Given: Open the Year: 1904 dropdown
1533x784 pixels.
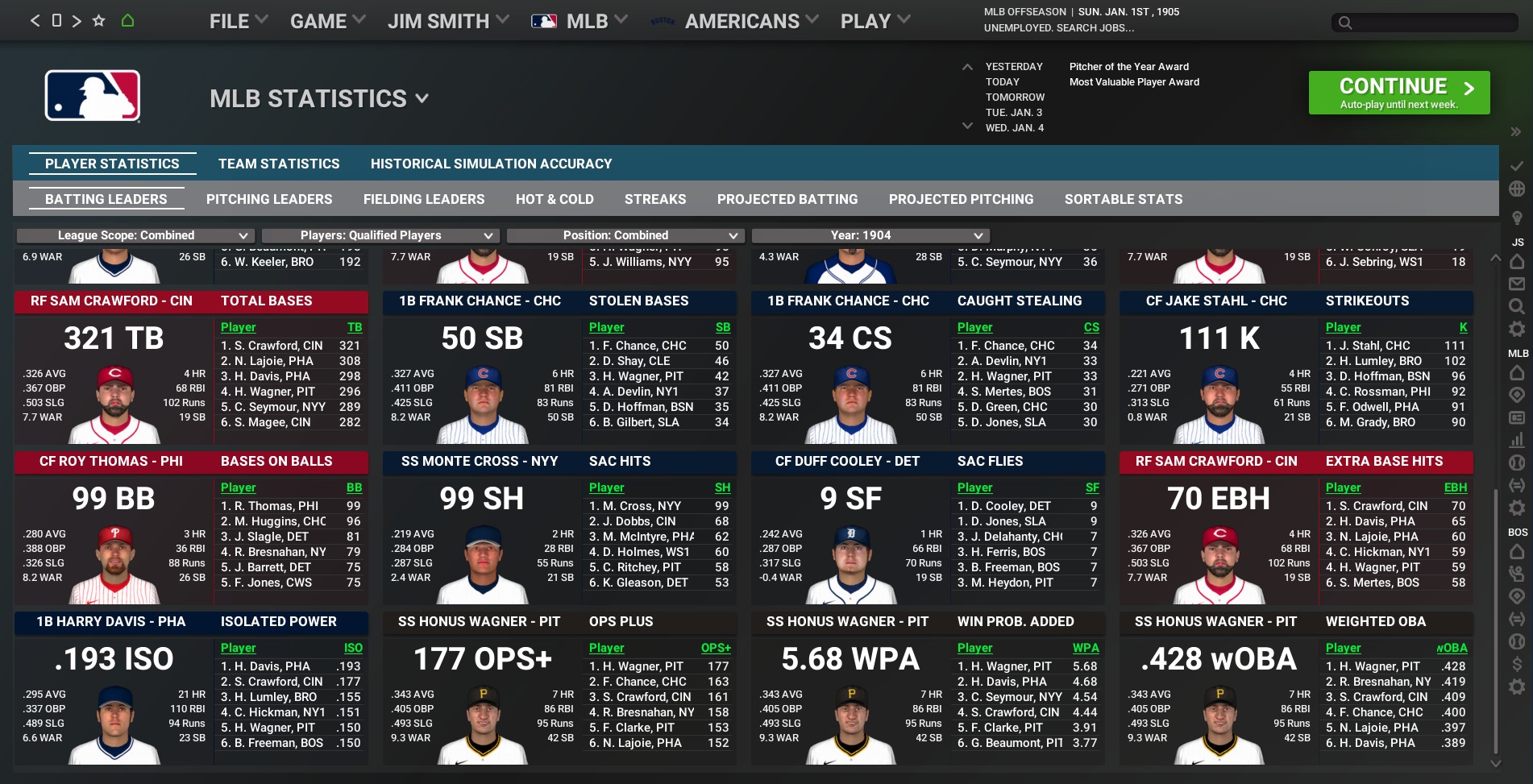Looking at the screenshot, I should coord(870,235).
